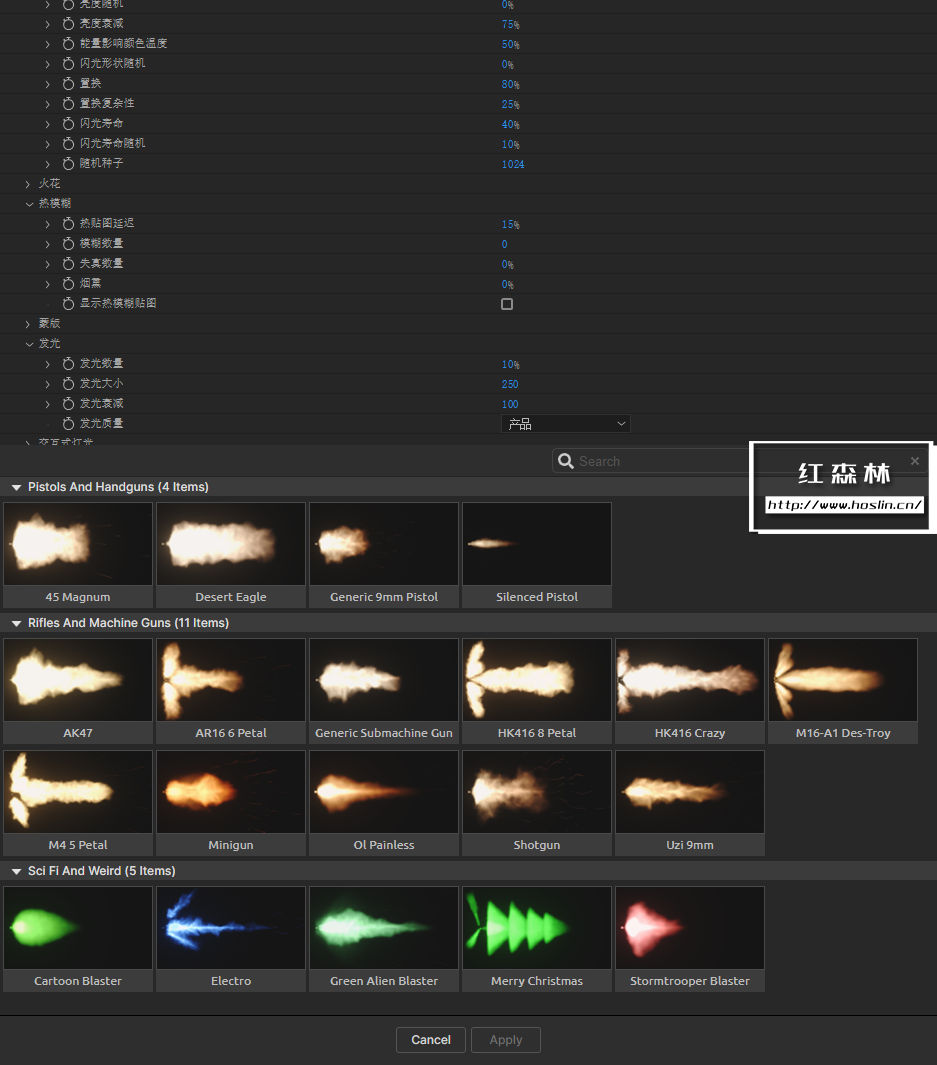Select the Merry Christmas preset thumbnail
This screenshot has width=937, height=1065.
[x=536, y=927]
